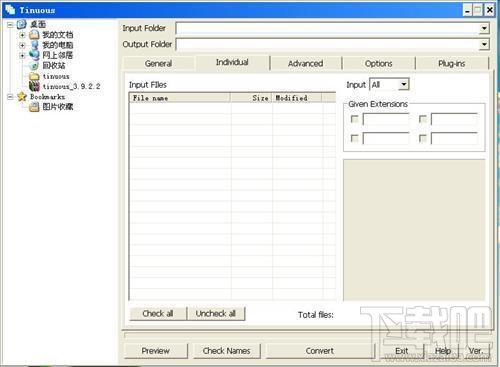
Task: Select the Desktop (桌面) icon in tree
Action: click(22, 24)
